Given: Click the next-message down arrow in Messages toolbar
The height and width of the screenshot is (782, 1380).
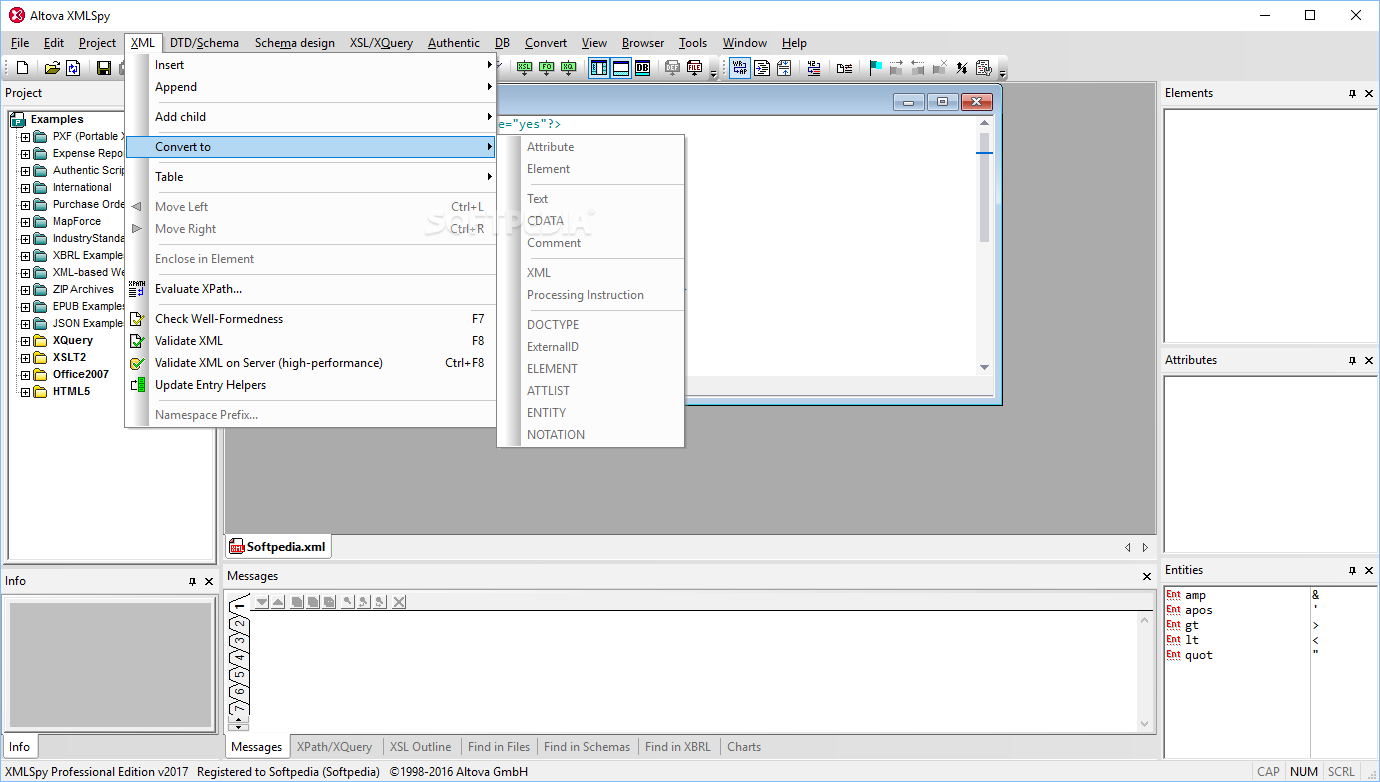Looking at the screenshot, I should [x=262, y=602].
